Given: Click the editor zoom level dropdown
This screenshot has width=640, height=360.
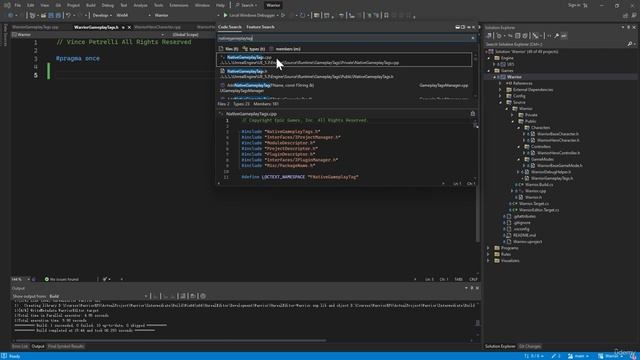Looking at the screenshot, I should (19, 279).
